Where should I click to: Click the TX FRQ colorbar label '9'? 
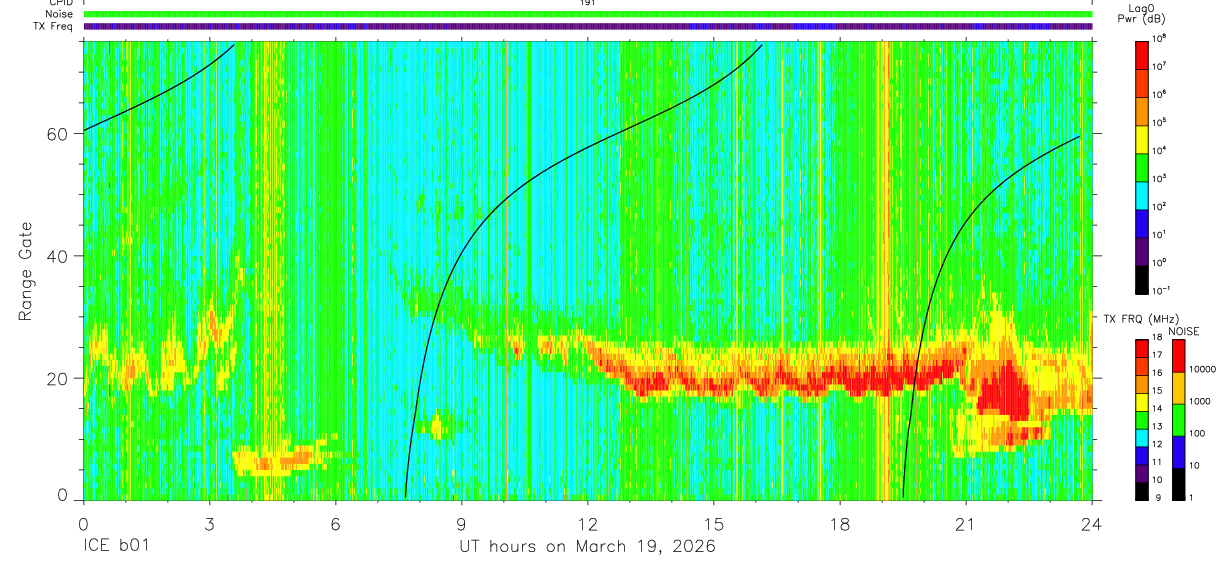click(x=1159, y=498)
